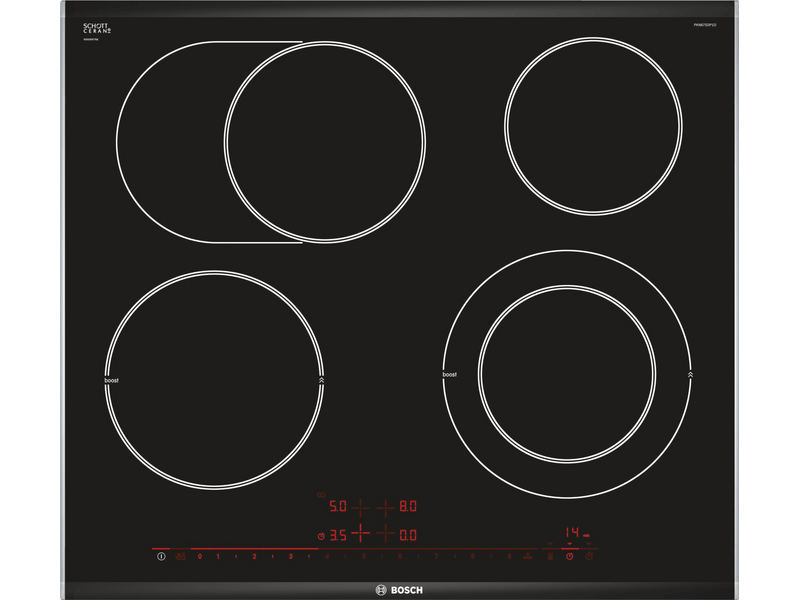Image resolution: width=800 pixels, height=600 pixels.
Task: Select the upper-left zone displaying 5.0
Action: pos(338,507)
